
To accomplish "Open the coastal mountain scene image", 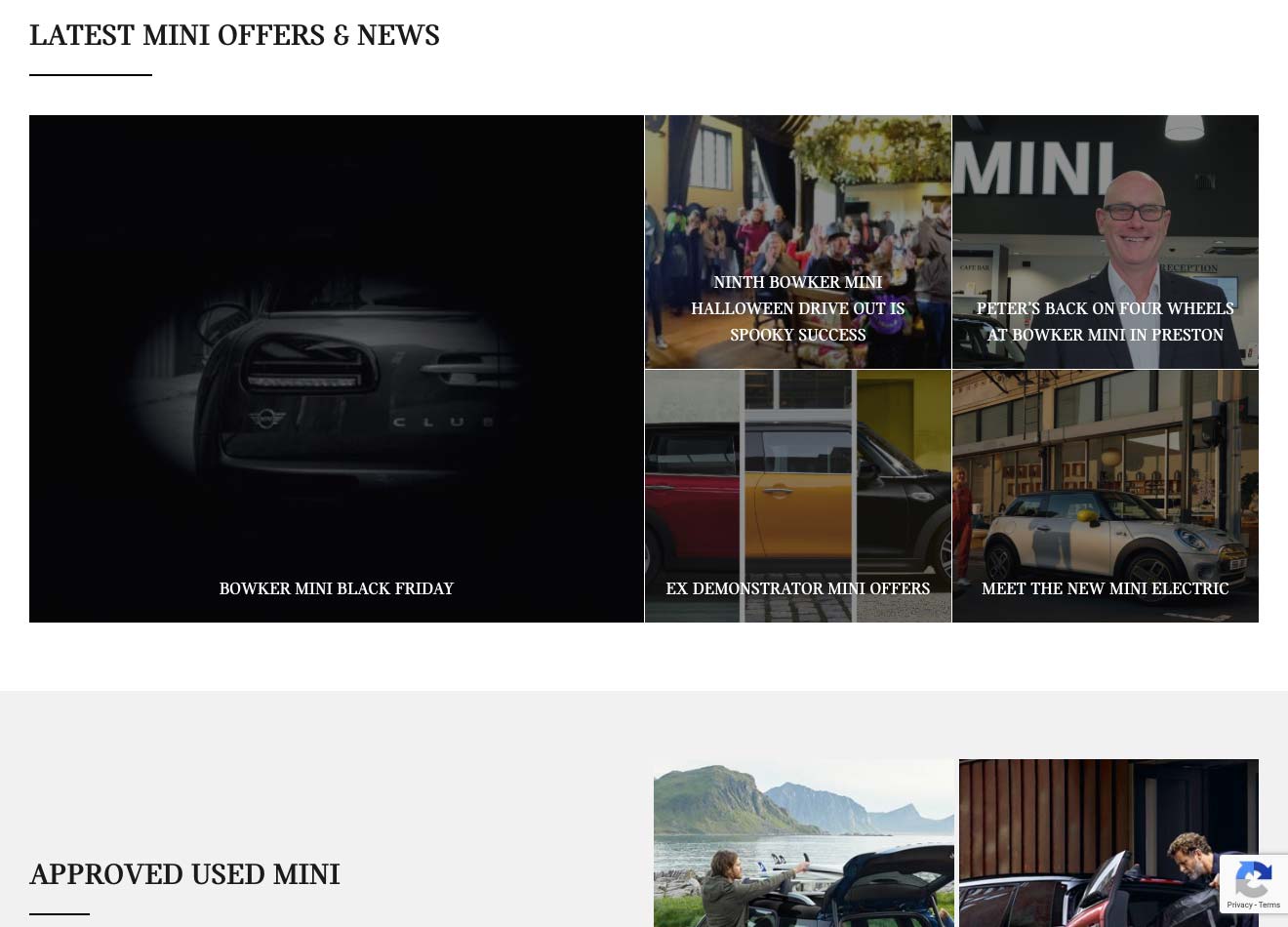I will (x=804, y=843).
